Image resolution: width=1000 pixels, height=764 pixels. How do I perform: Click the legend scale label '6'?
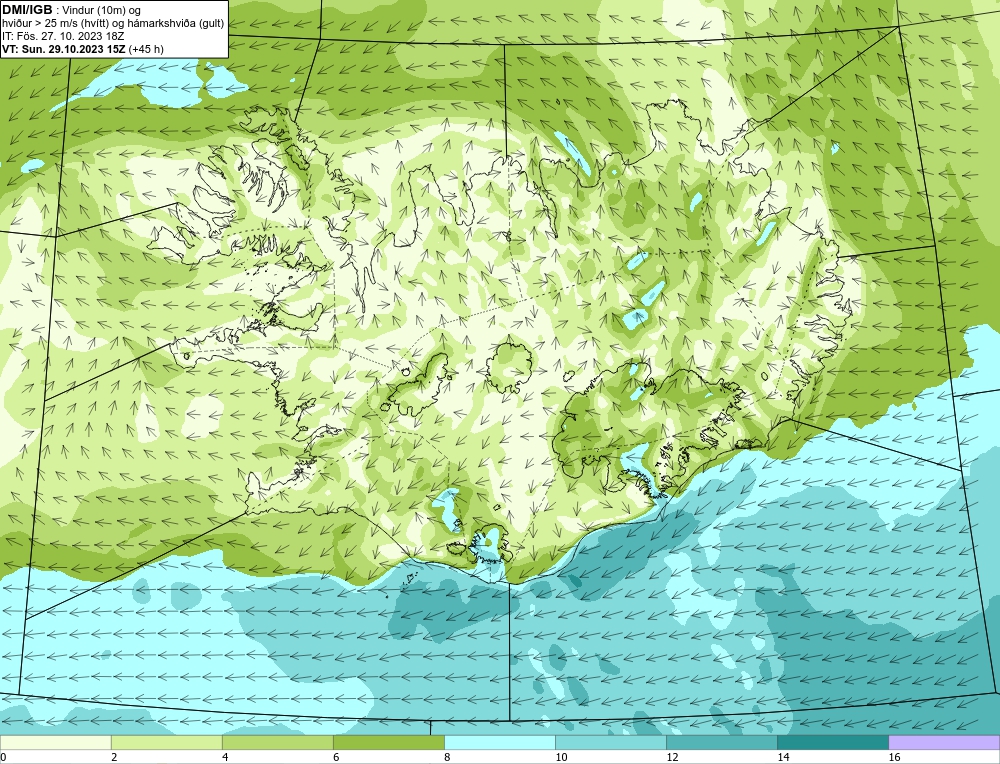coord(336,758)
